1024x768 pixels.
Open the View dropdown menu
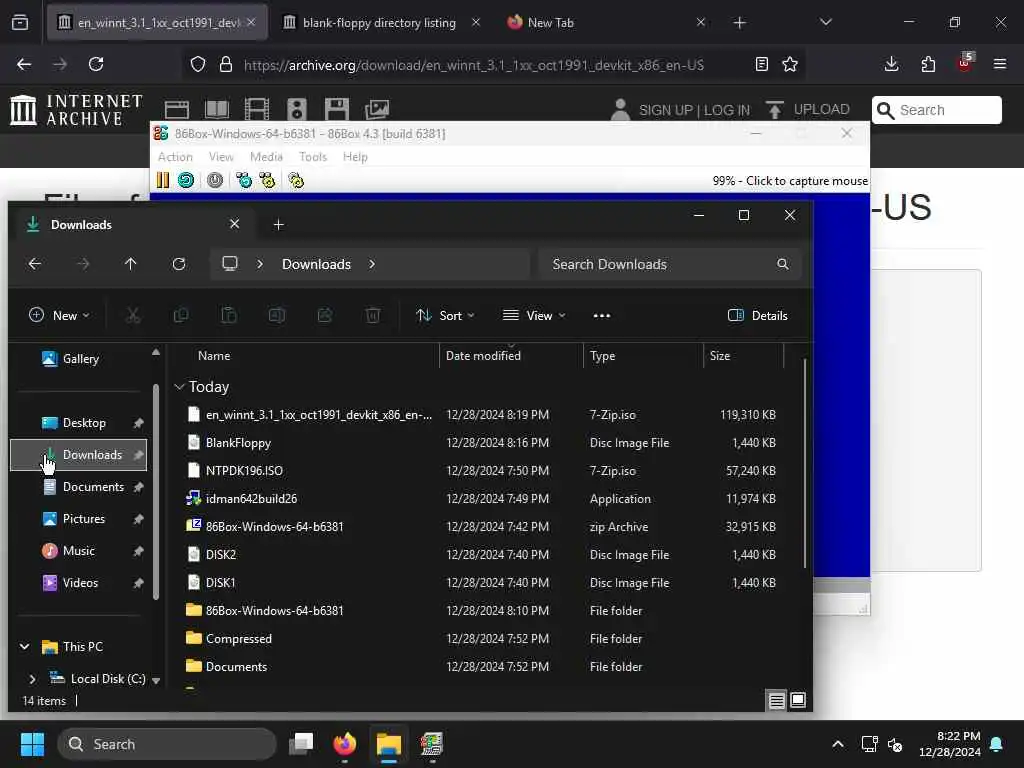[x=534, y=315]
